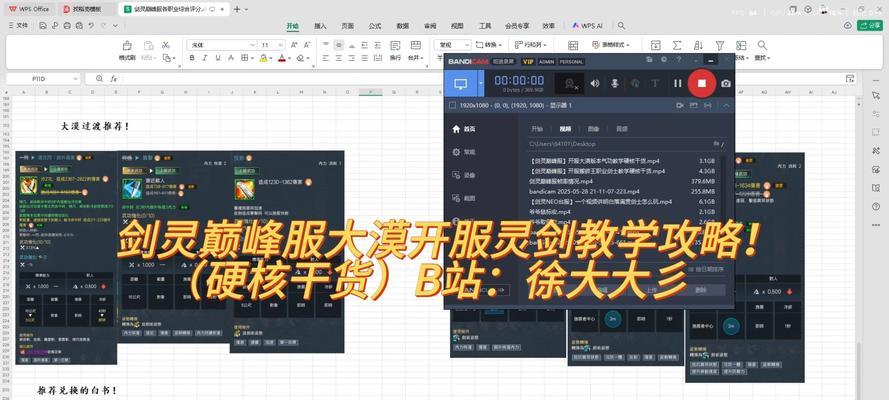Pause the Bandicam recording

pyautogui.click(x=678, y=83)
